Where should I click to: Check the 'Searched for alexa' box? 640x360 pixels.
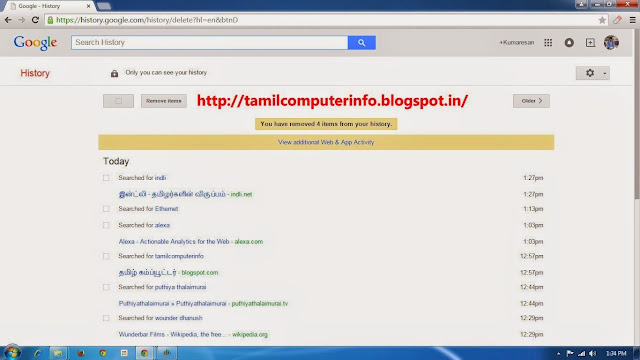tap(106, 225)
